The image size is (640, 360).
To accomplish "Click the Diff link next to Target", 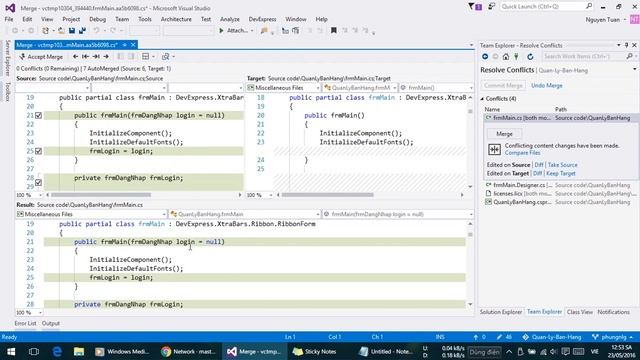I will click(537, 173).
